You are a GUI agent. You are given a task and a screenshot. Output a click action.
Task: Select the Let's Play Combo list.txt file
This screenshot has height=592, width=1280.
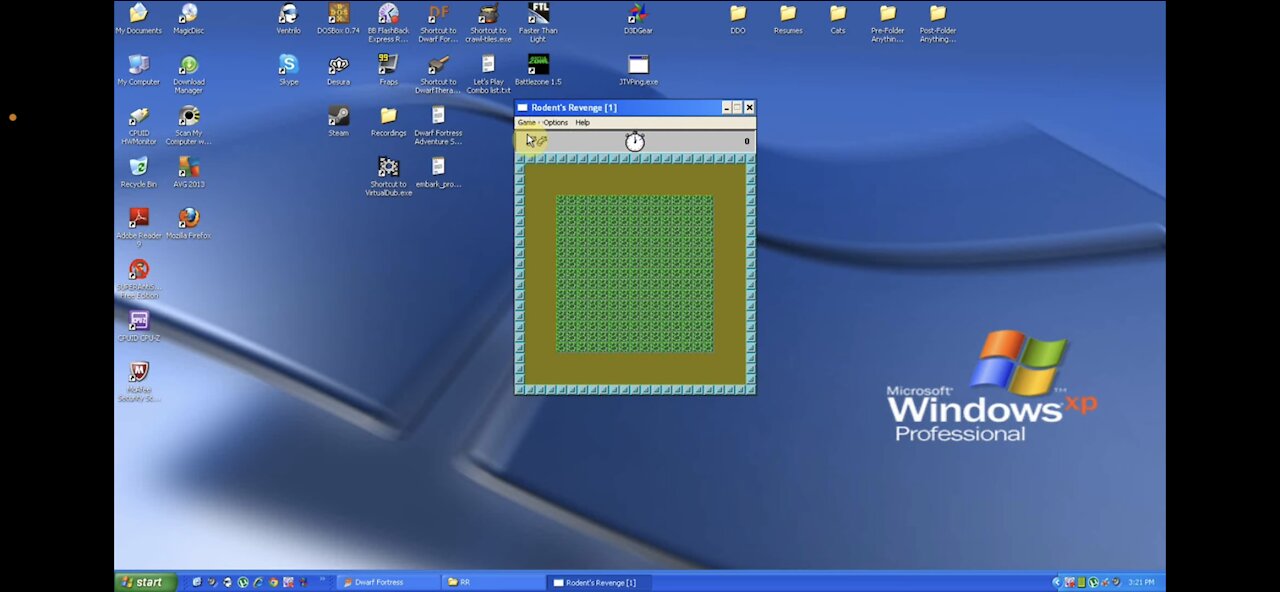(488, 73)
